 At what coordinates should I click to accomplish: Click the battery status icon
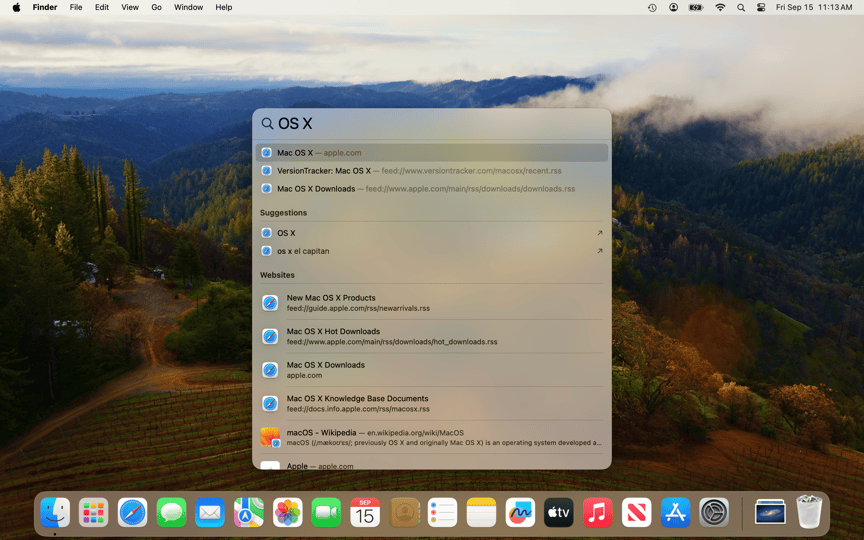pyautogui.click(x=696, y=7)
